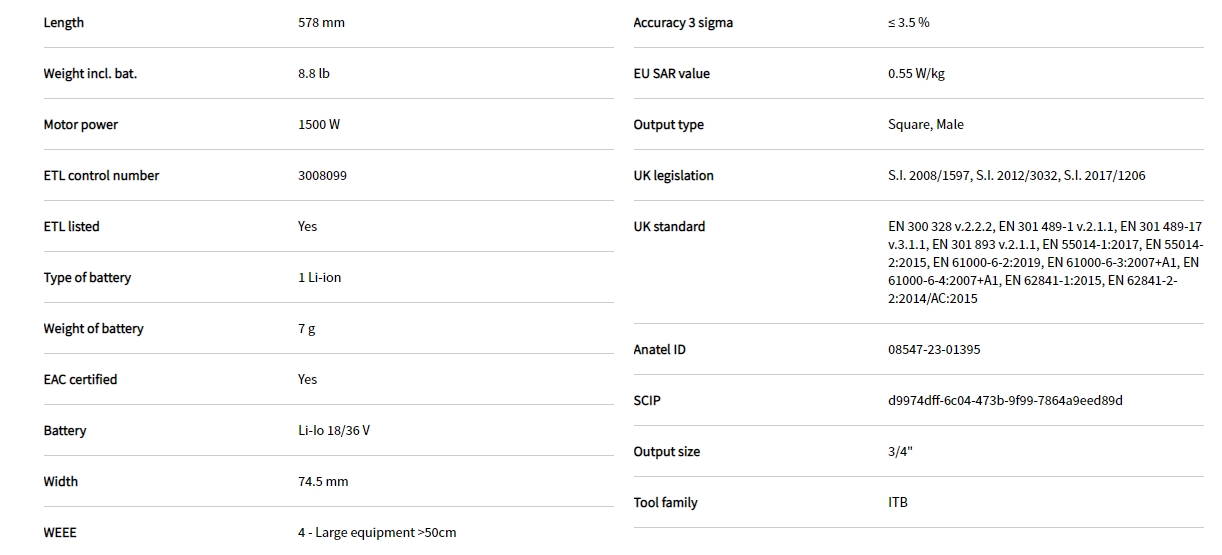This screenshot has height=555, width=1222.
Task: Select the 7 g battery weight value
Action: (306, 328)
